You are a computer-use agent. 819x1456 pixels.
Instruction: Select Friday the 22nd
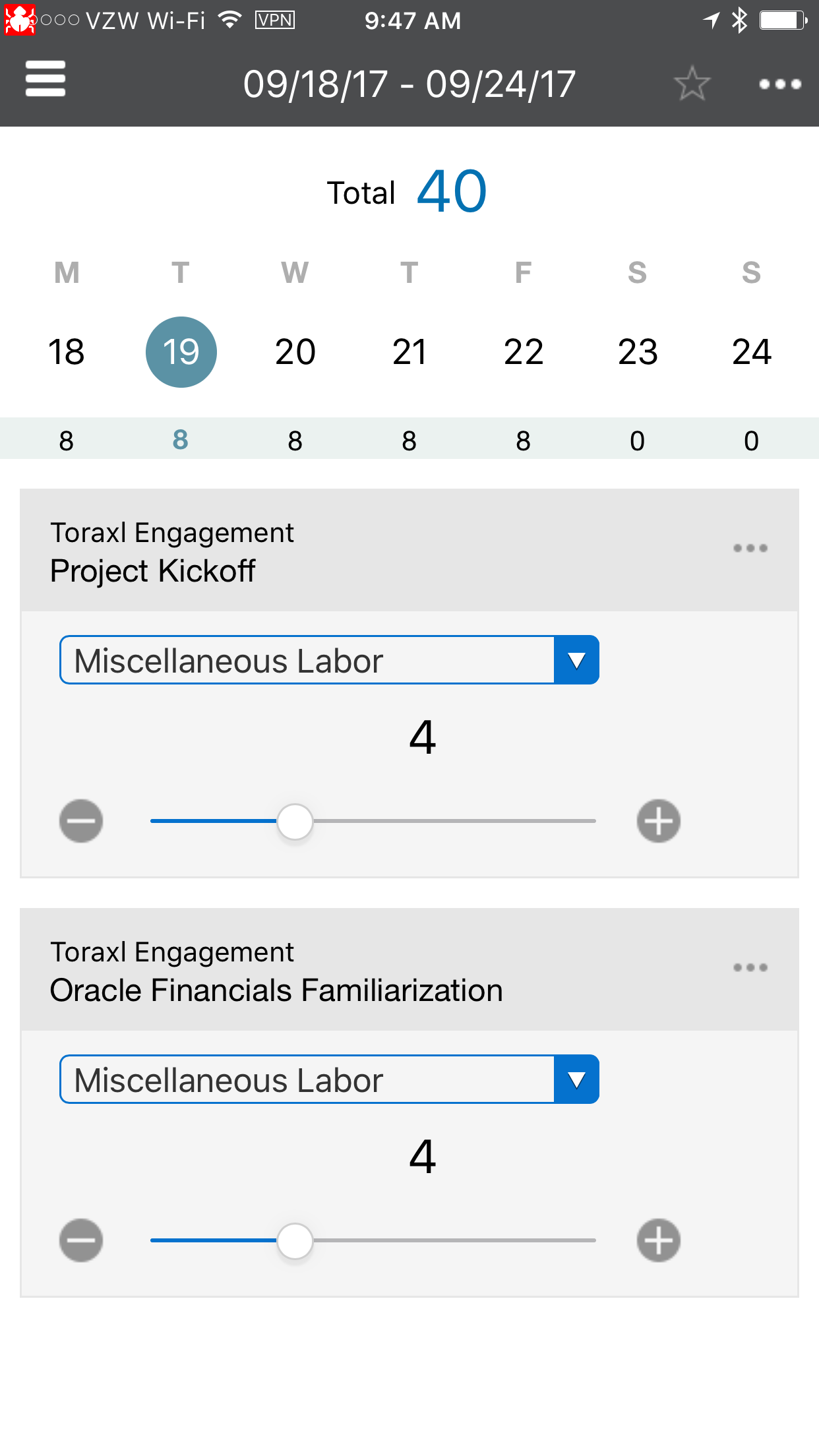pos(524,351)
